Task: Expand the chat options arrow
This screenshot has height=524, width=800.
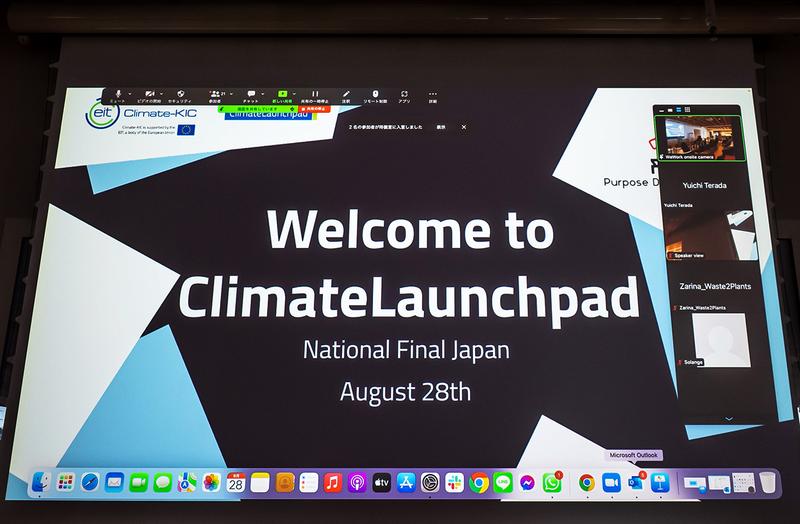Action: (263, 94)
